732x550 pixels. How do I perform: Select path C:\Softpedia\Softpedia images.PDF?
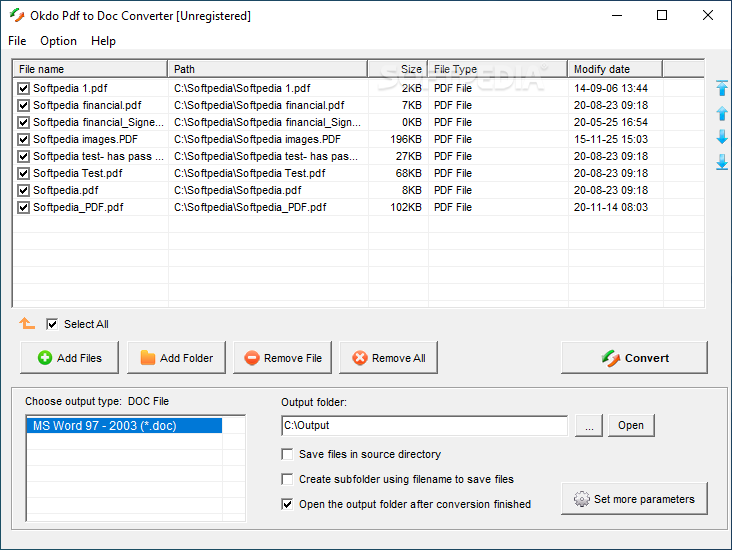click(257, 139)
